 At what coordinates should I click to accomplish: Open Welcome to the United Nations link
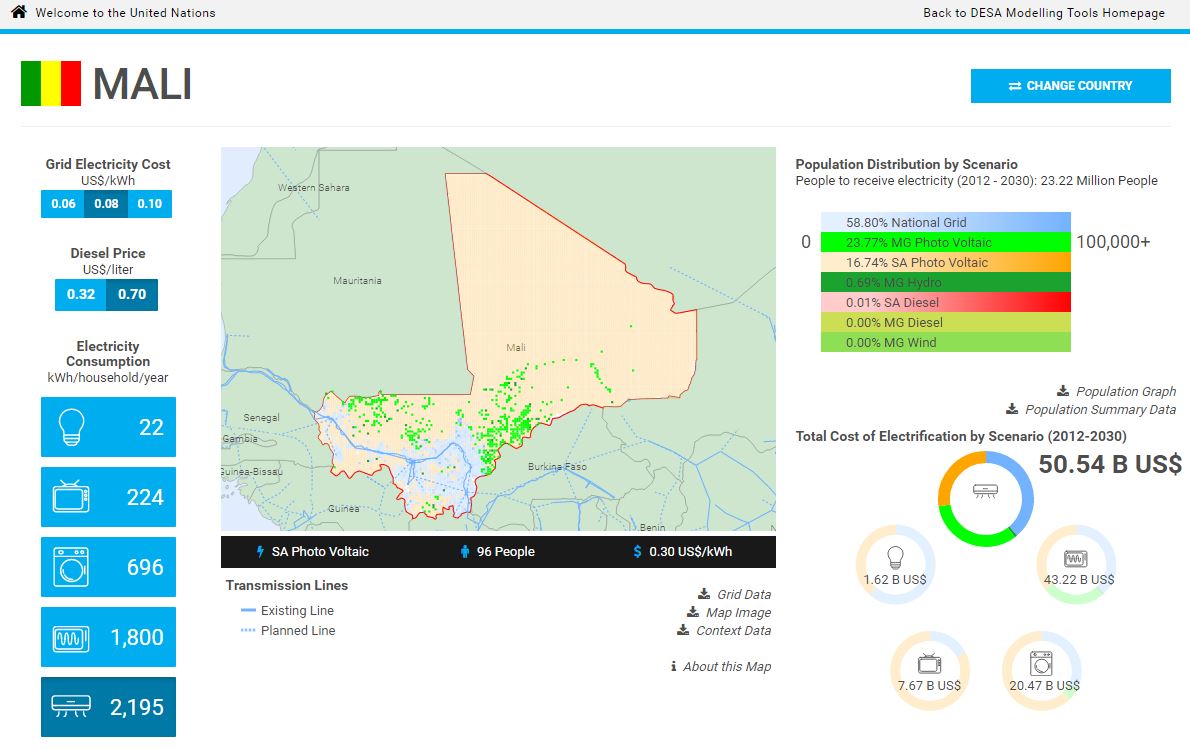[125, 13]
